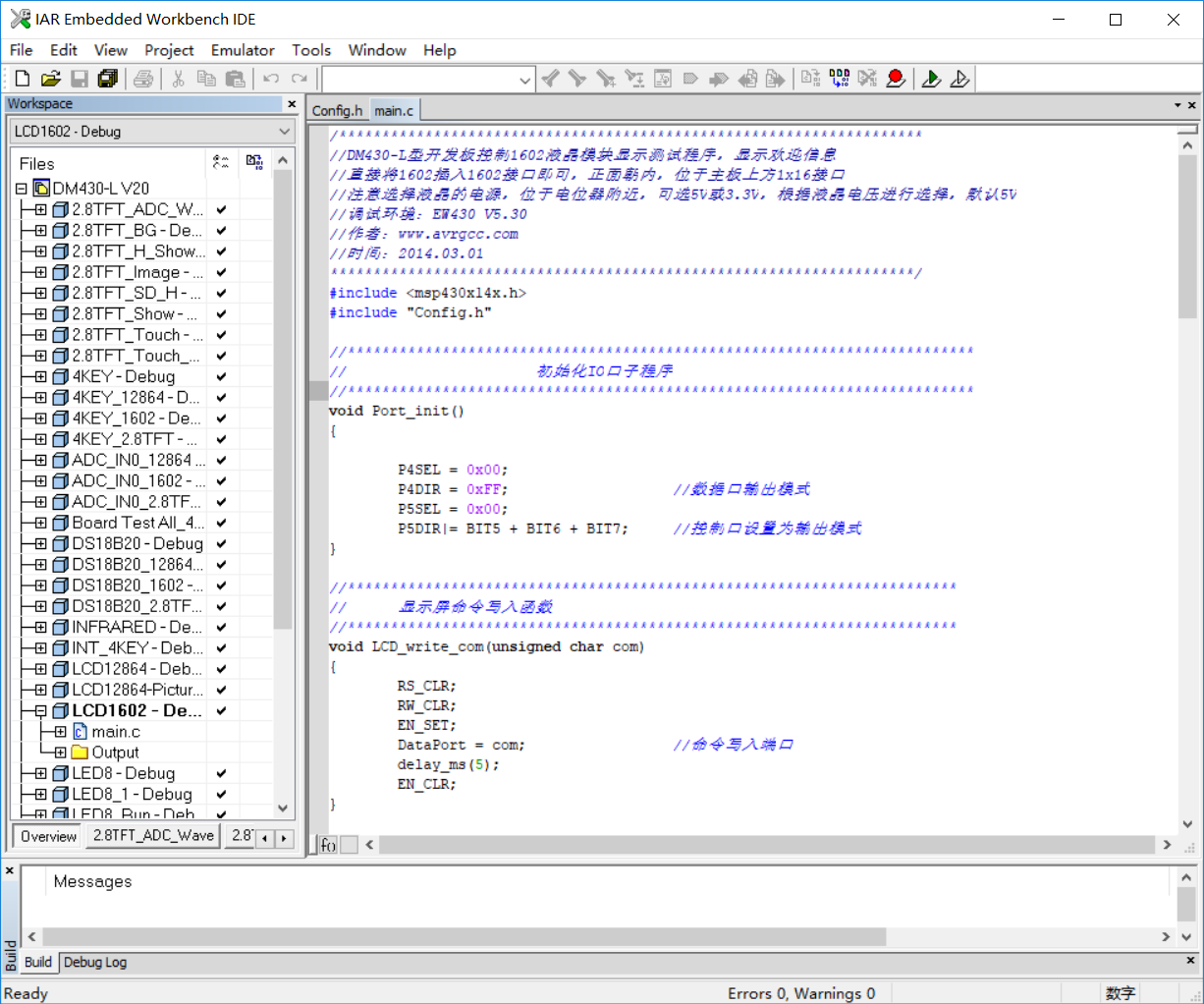Click the Cut scissors icon
This screenshot has width=1204, height=1004.
coord(178,79)
